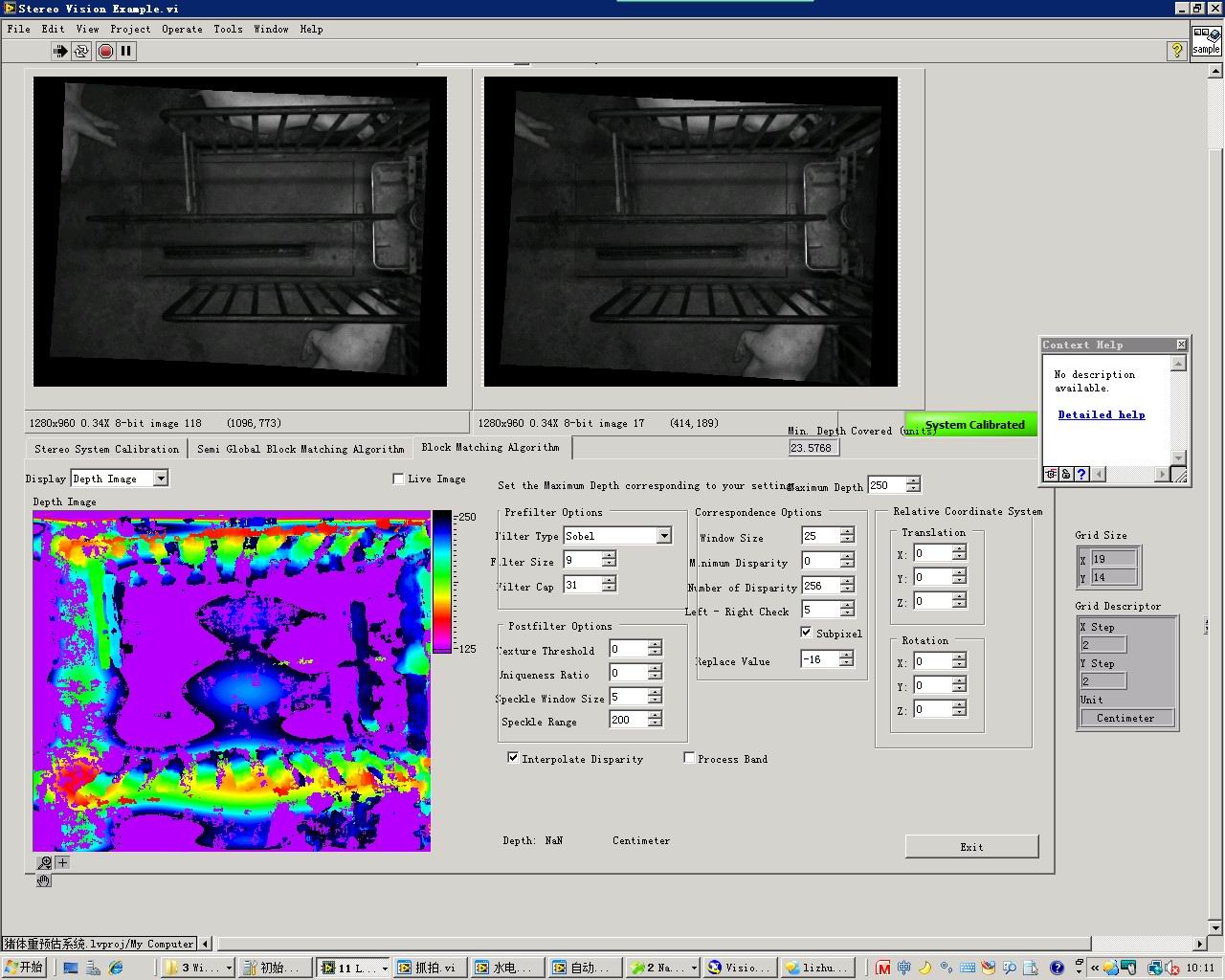Click the Run Continuously toolbar icon

81,51
